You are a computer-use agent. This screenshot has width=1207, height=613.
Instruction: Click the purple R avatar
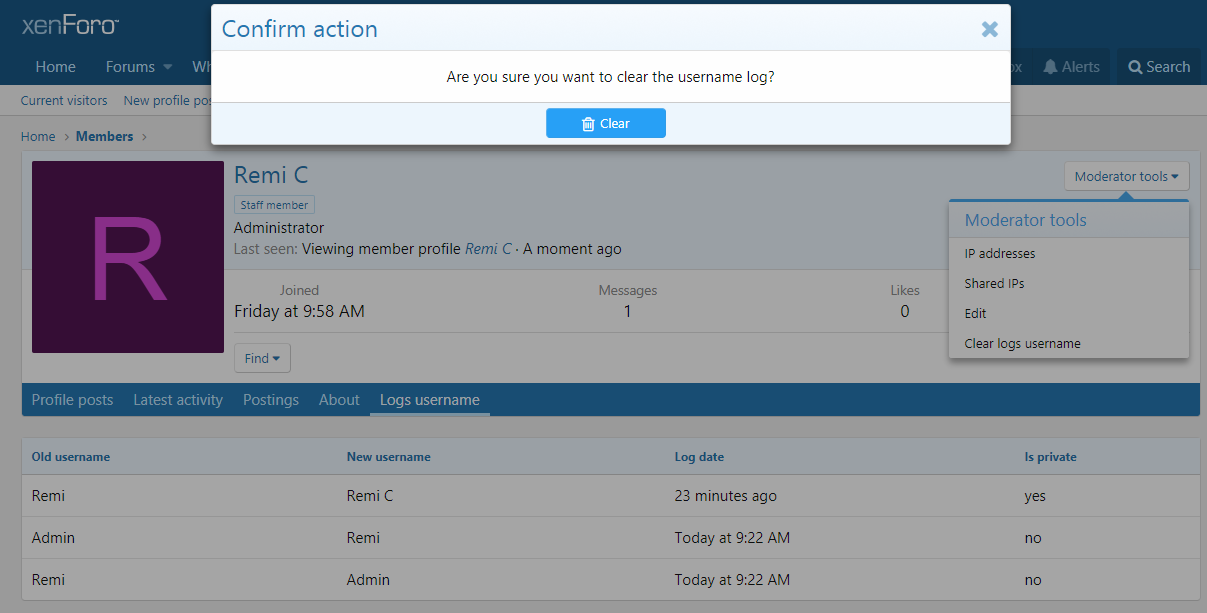(x=128, y=257)
